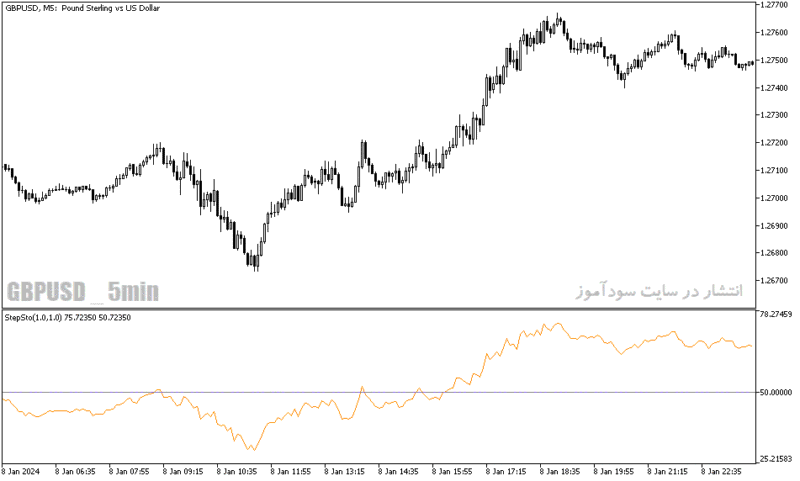Click the 25.21583 indicator scale minimum

tap(776, 460)
